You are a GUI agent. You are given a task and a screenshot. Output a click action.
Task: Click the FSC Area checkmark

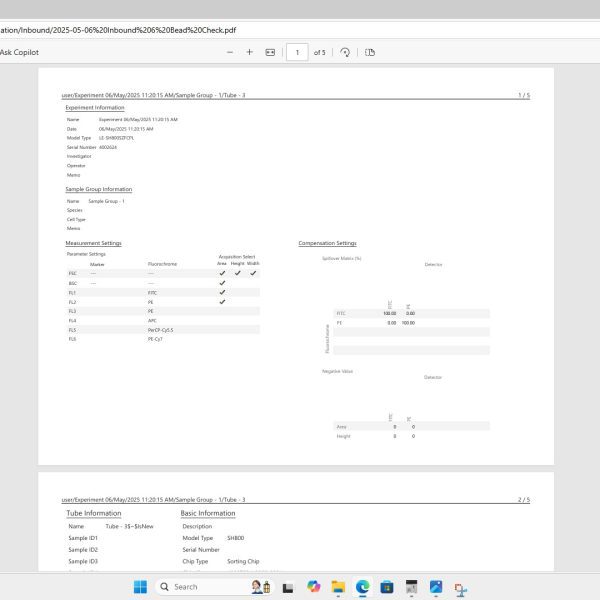pyautogui.click(x=222, y=273)
